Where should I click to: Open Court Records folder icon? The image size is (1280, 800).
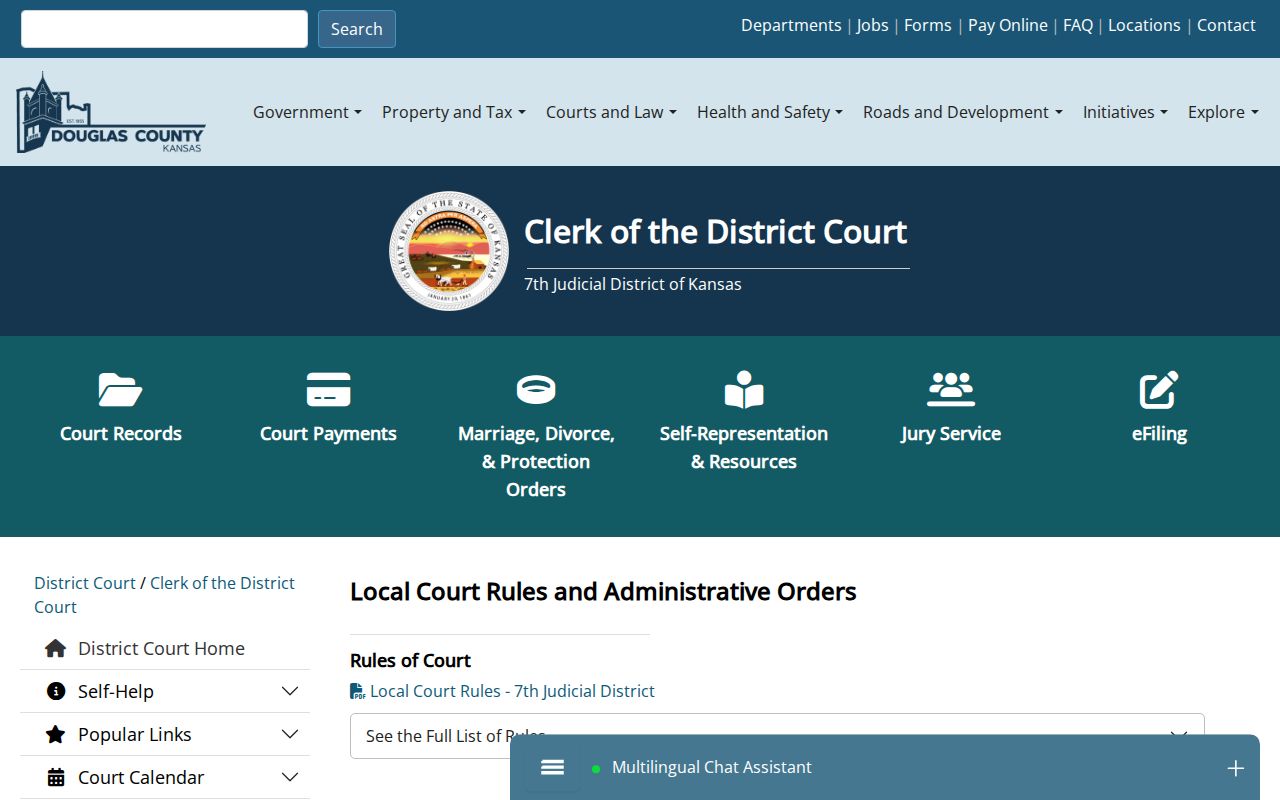(x=120, y=389)
